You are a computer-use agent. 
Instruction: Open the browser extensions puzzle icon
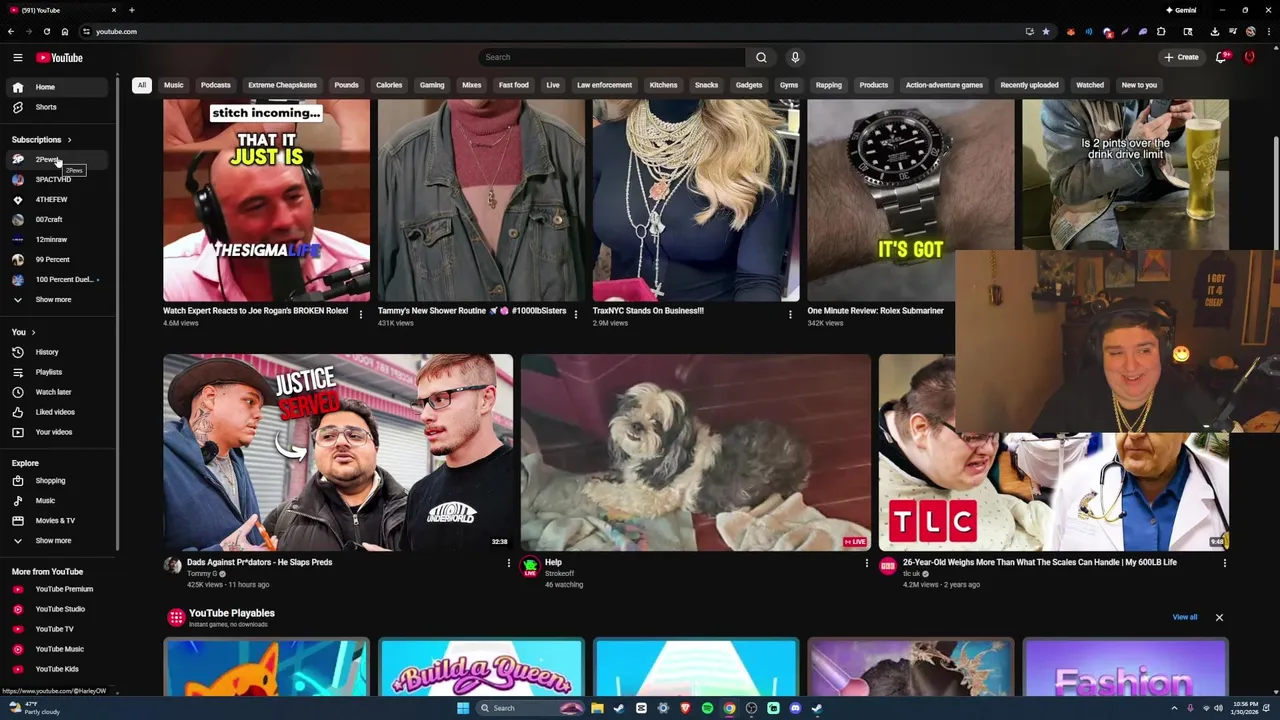tap(1161, 31)
